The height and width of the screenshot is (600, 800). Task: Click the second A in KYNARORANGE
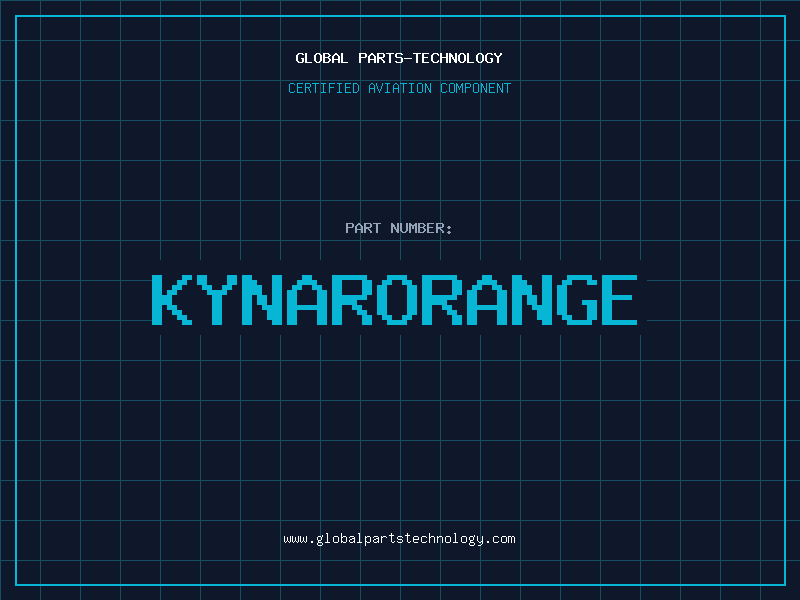[483, 299]
